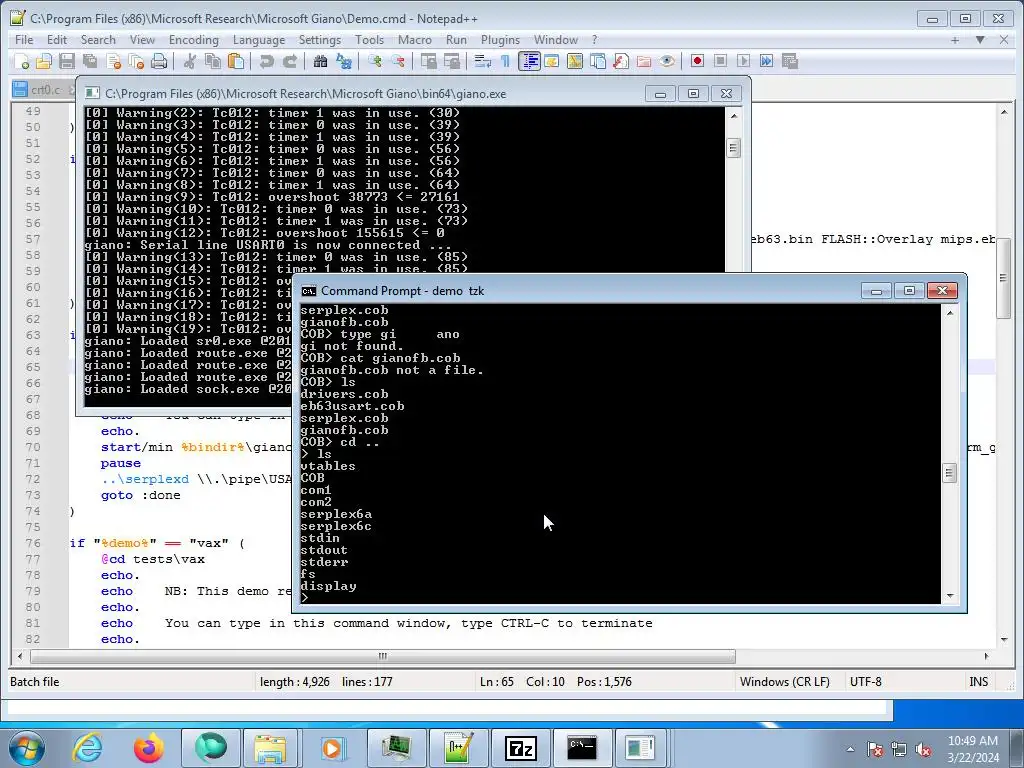Click the Redo arrow toolbar icon
This screenshot has height=768, width=1024.
pyautogui.click(x=289, y=61)
